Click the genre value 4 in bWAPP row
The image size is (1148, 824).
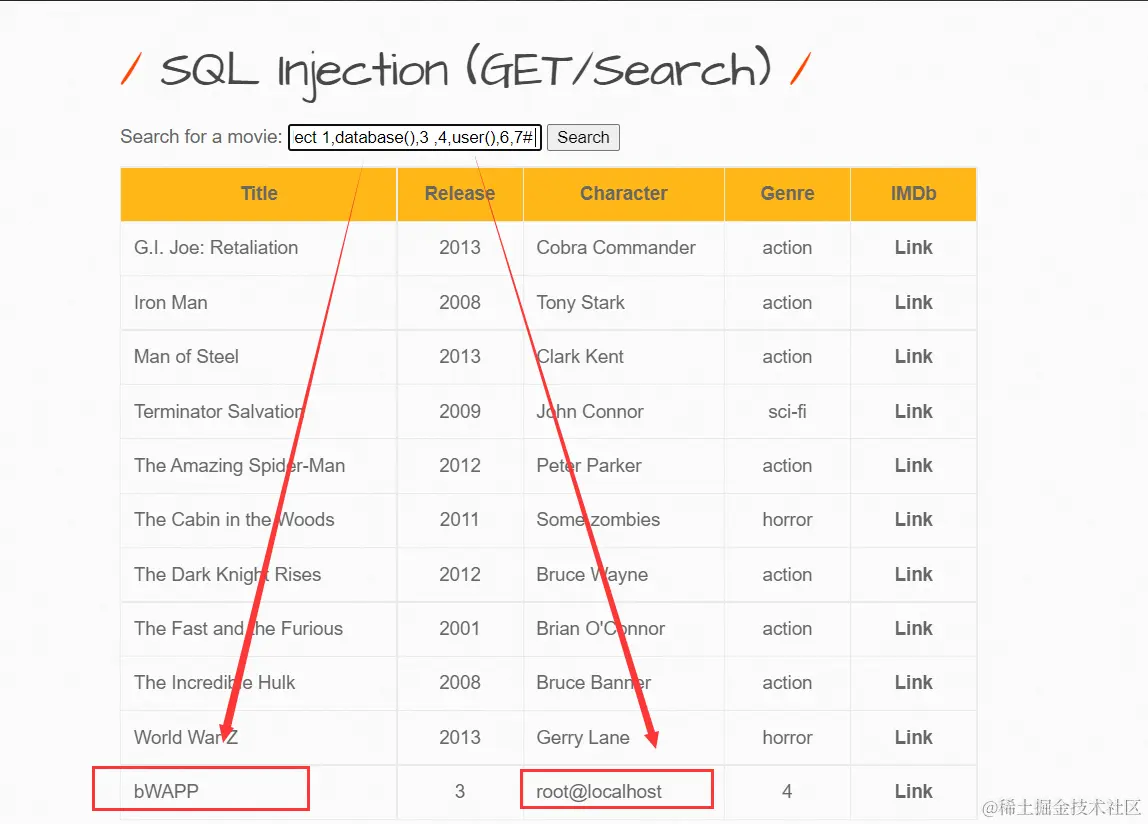(787, 792)
